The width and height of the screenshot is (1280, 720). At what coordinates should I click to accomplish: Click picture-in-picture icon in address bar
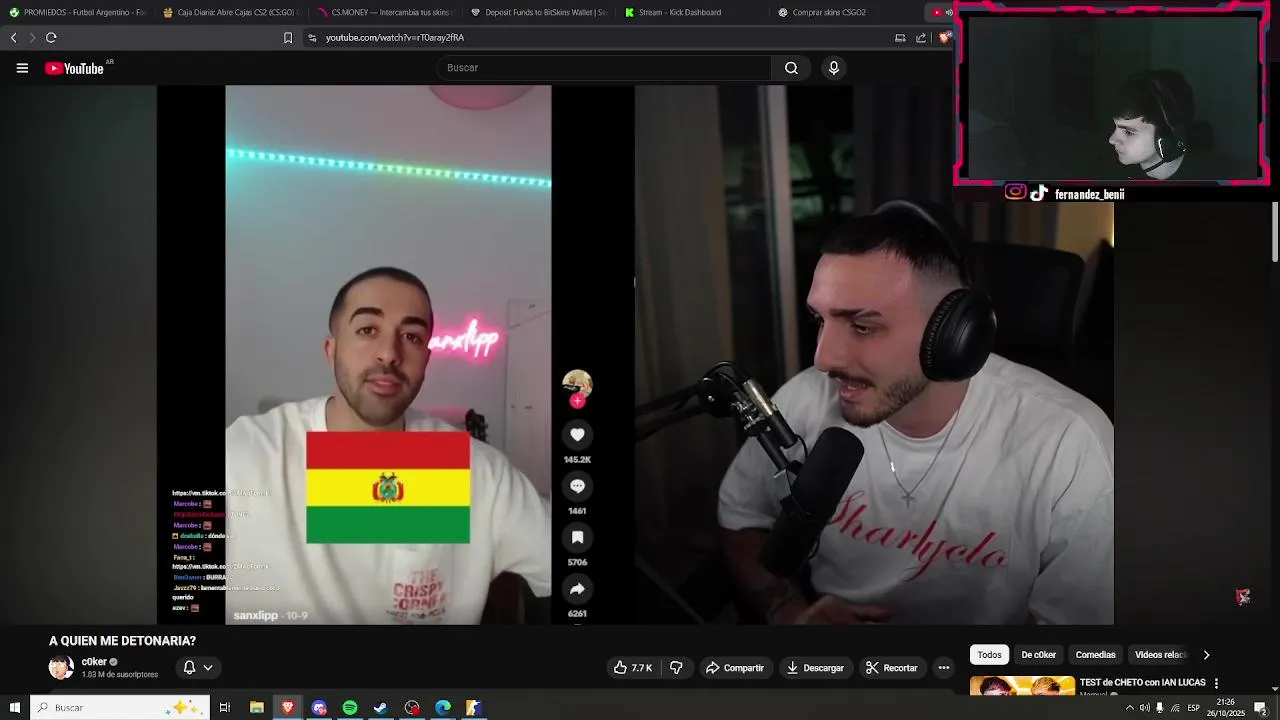900,38
